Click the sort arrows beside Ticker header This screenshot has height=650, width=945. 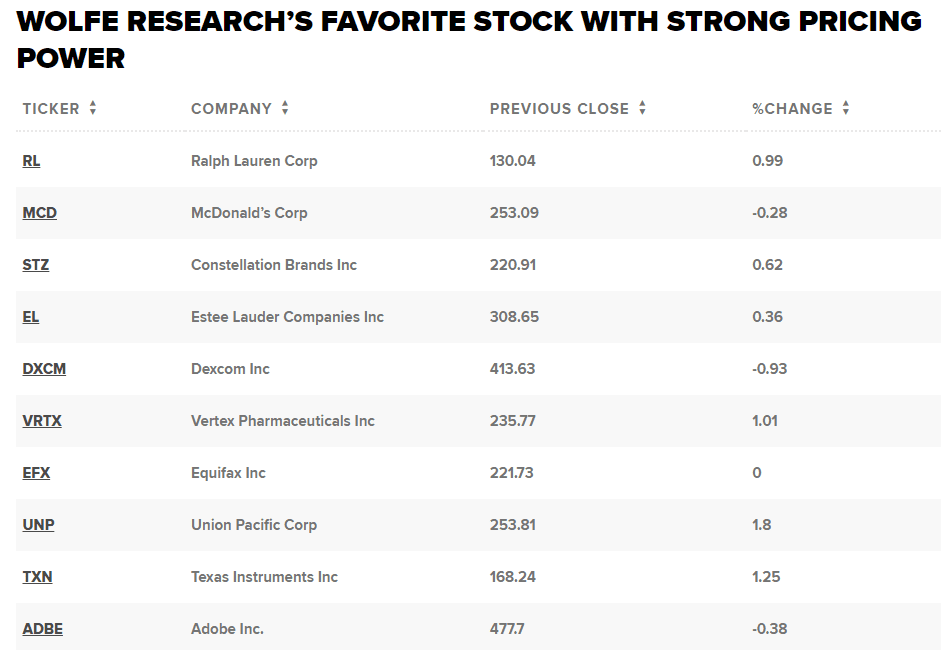pyautogui.click(x=93, y=108)
